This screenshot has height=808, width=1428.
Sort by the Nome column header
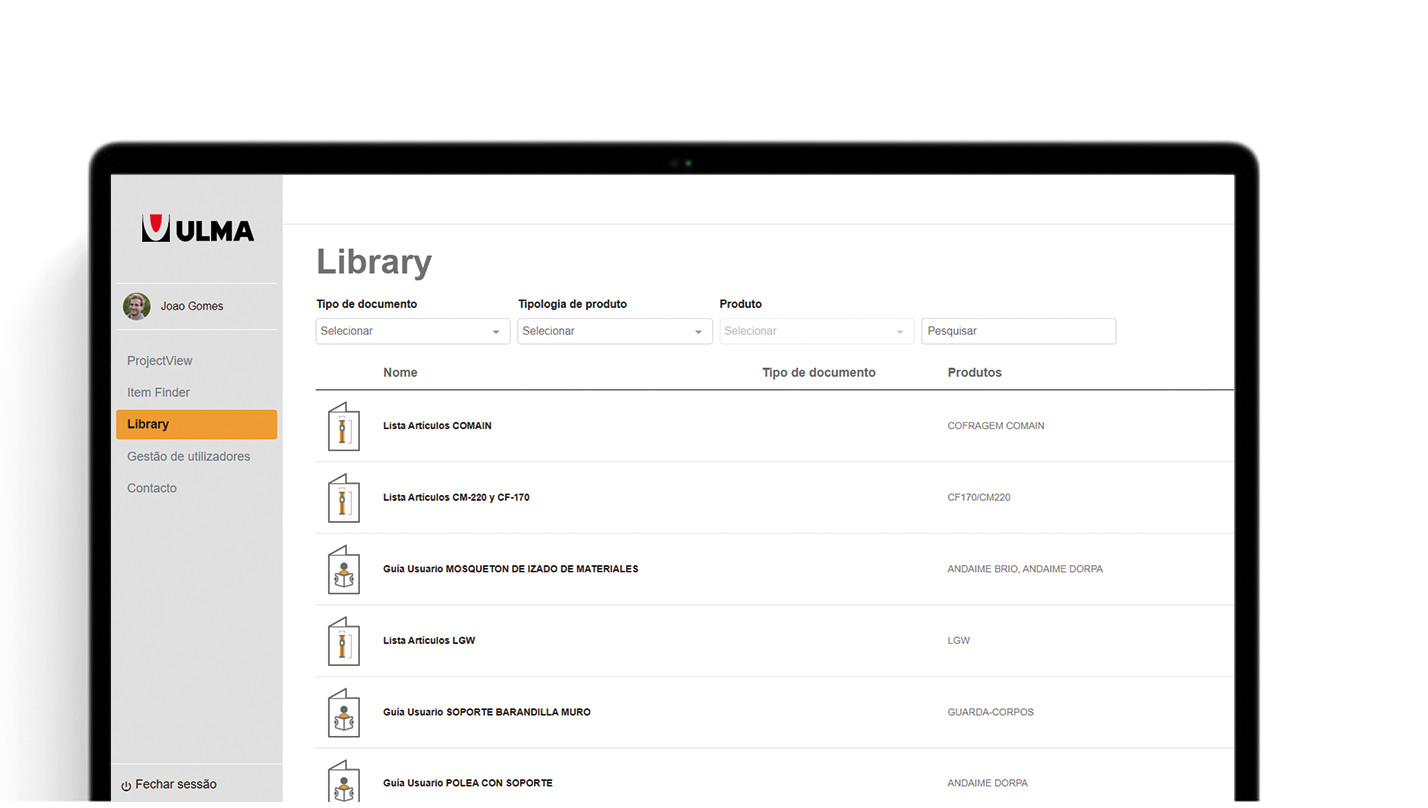pos(400,373)
